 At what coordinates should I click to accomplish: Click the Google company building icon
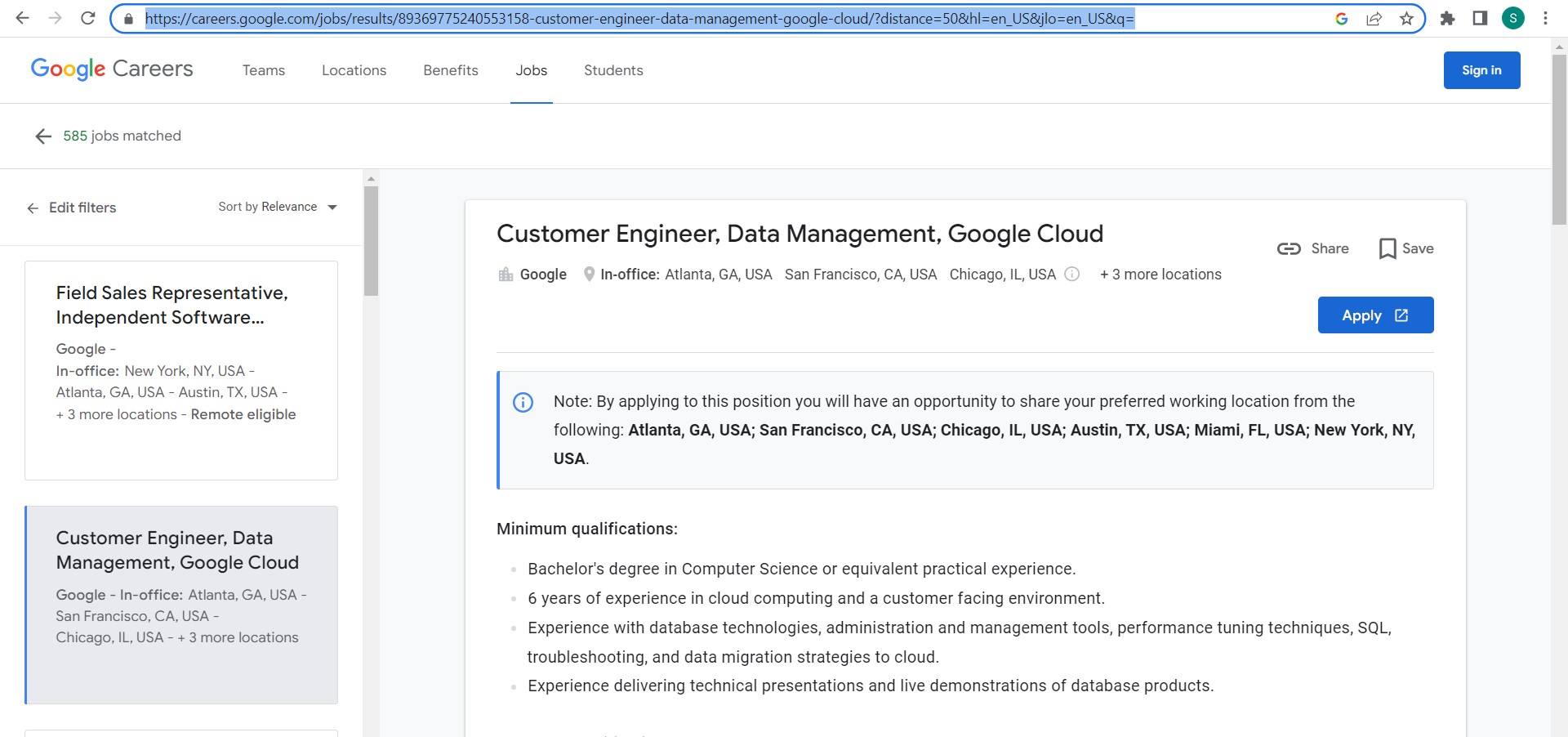pyautogui.click(x=506, y=275)
